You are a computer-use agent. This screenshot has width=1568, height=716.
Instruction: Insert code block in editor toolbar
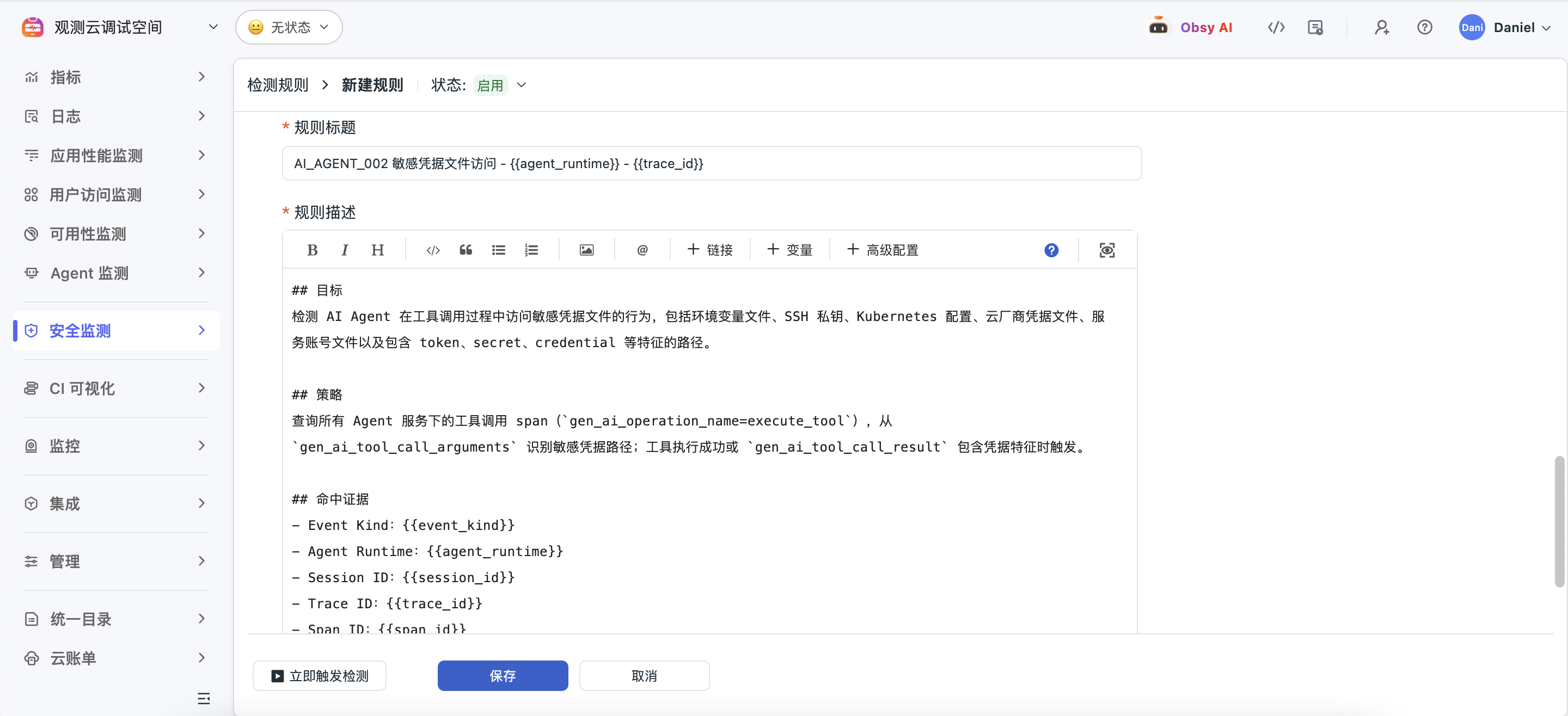pos(433,250)
